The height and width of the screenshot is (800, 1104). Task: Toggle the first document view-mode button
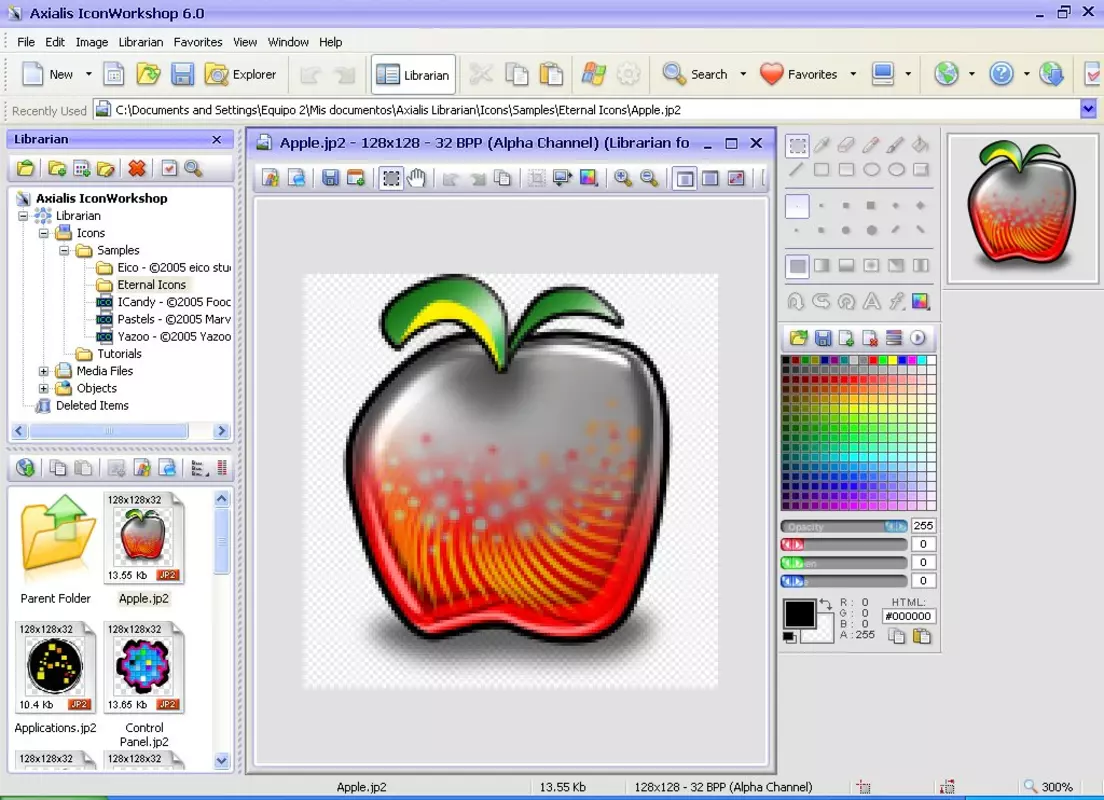coord(684,178)
